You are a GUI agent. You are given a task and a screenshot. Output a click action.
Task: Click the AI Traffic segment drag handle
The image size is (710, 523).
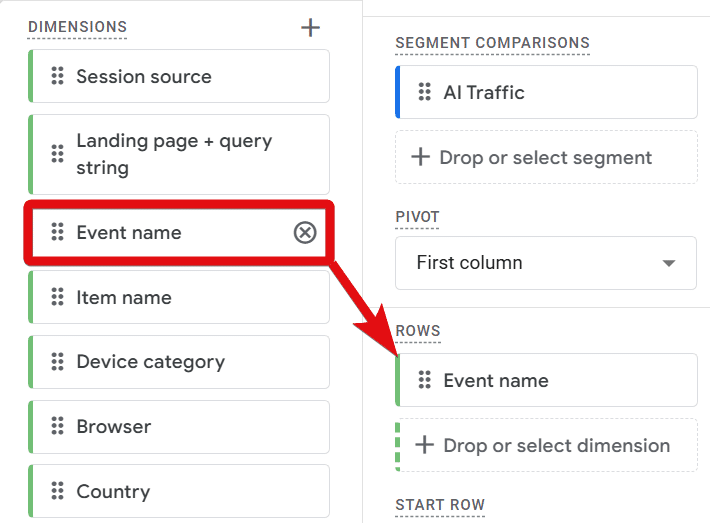425,92
